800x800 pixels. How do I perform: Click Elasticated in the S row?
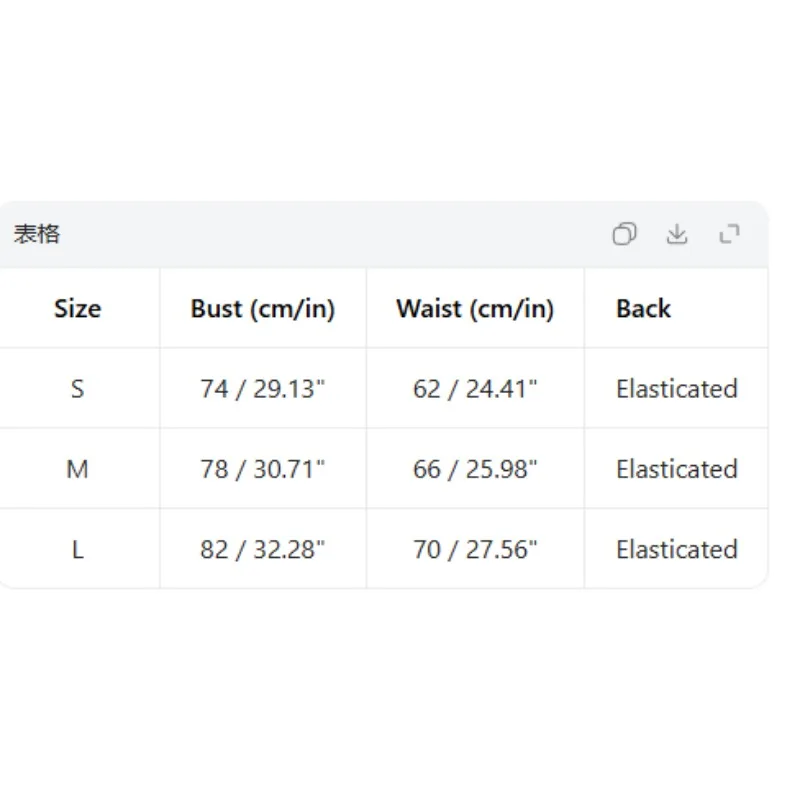click(x=677, y=389)
